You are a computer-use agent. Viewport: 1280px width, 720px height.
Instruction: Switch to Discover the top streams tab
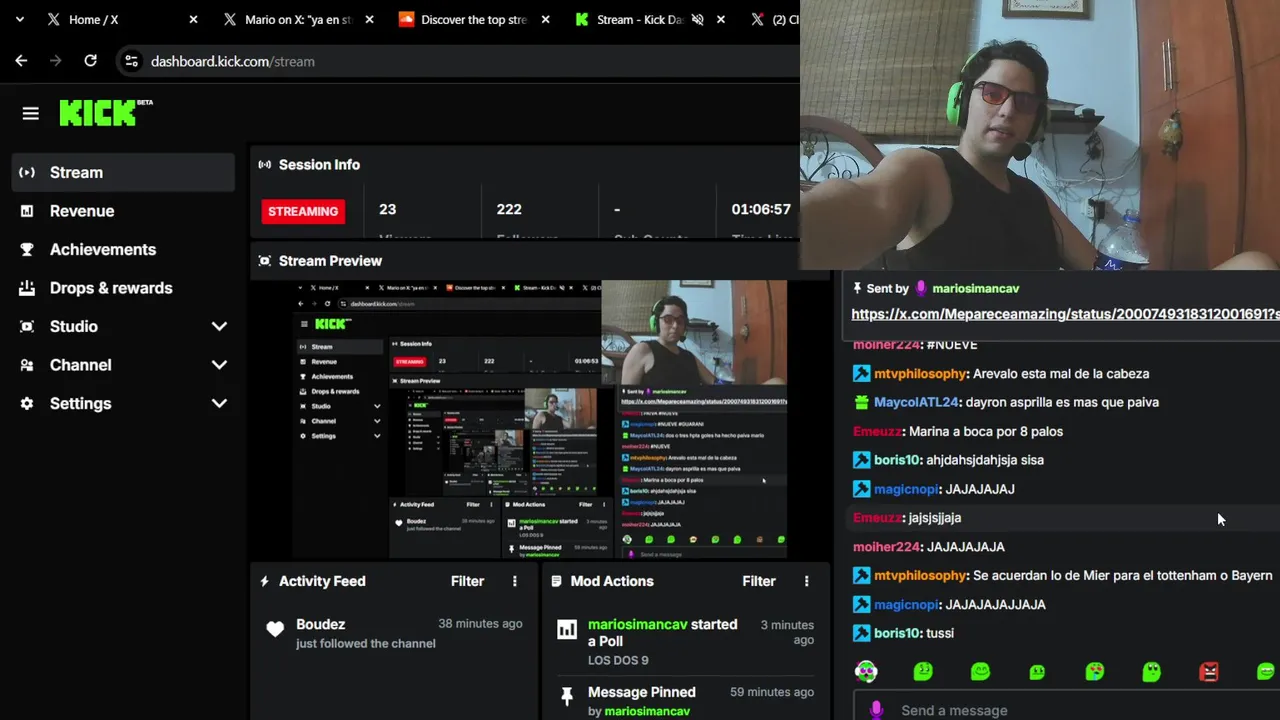[474, 19]
